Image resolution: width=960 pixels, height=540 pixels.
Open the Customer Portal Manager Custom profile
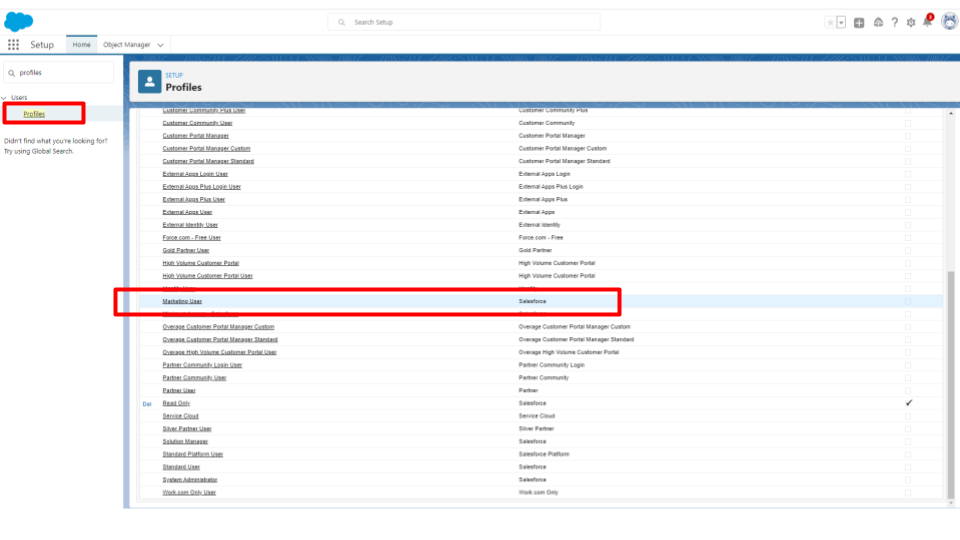206,149
